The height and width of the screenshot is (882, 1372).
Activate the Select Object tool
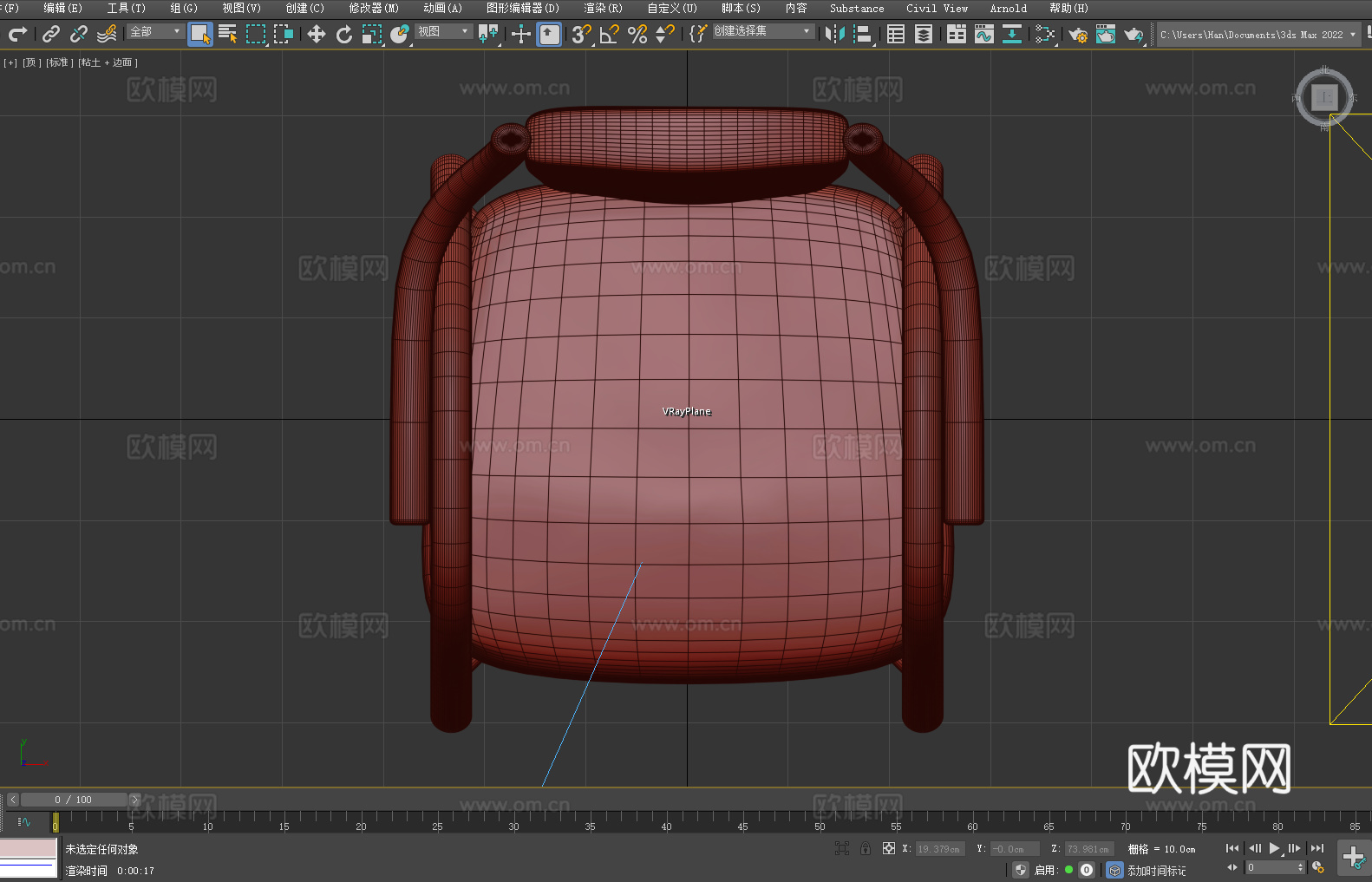click(200, 34)
